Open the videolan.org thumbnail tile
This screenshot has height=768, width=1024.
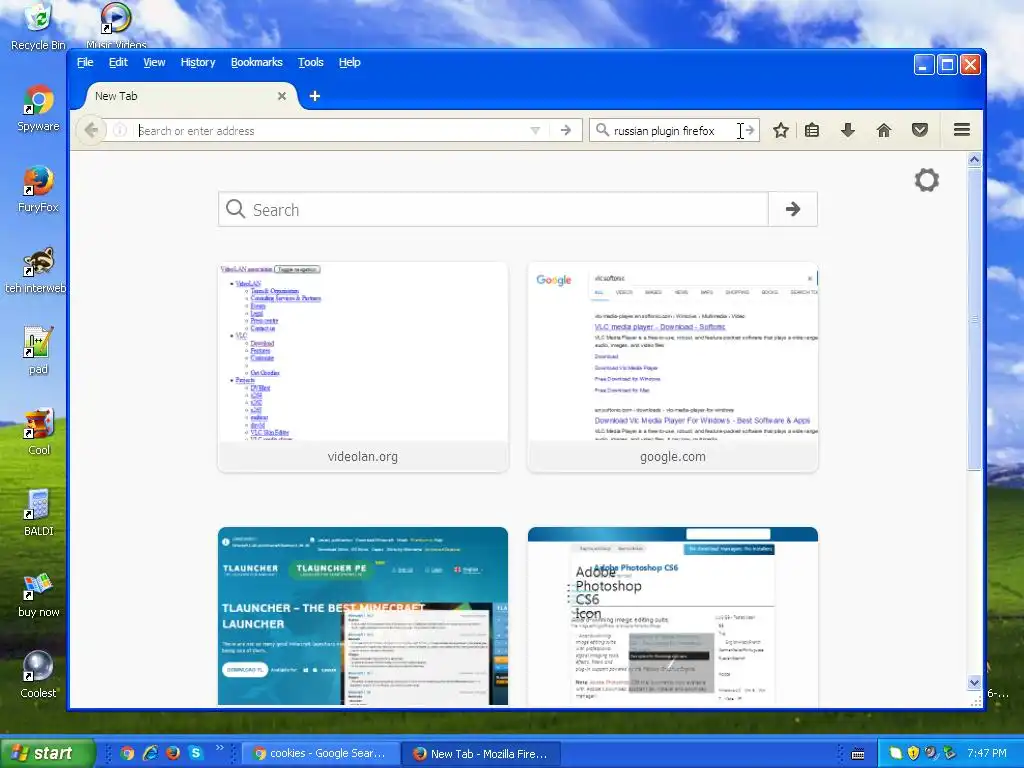[x=362, y=367]
